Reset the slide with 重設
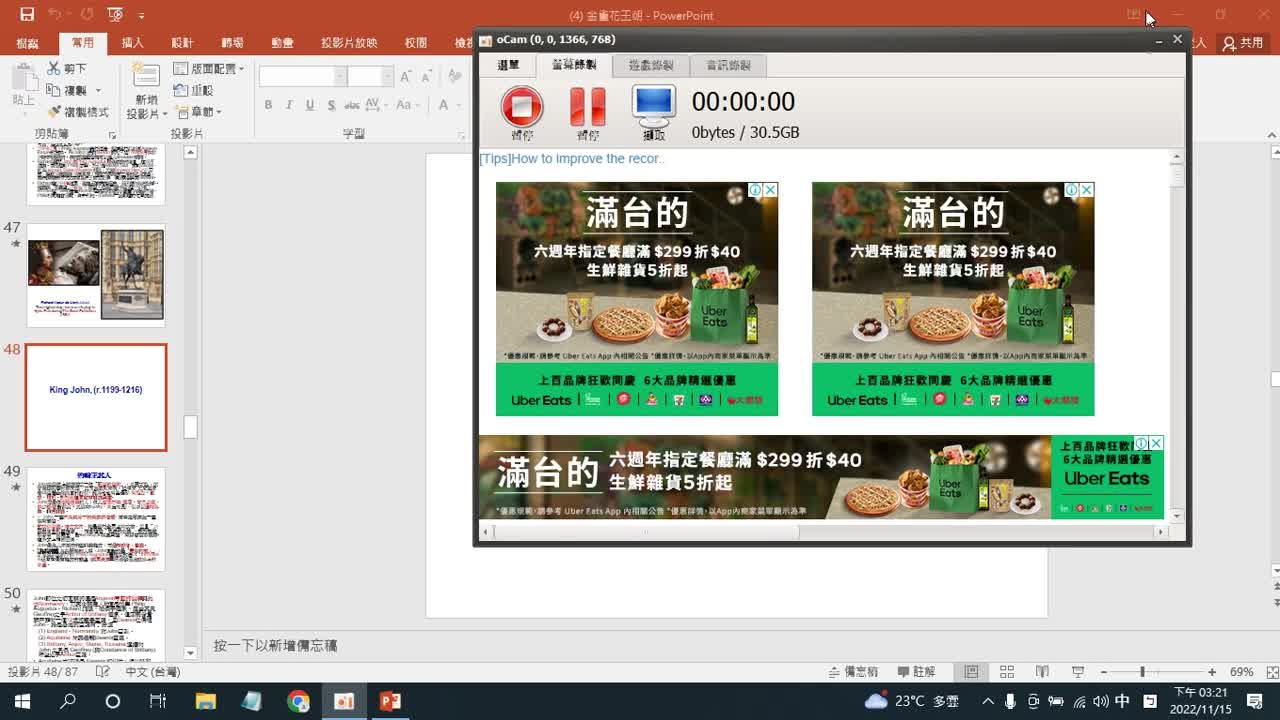Screen dimensions: 1280x720 click(194, 90)
